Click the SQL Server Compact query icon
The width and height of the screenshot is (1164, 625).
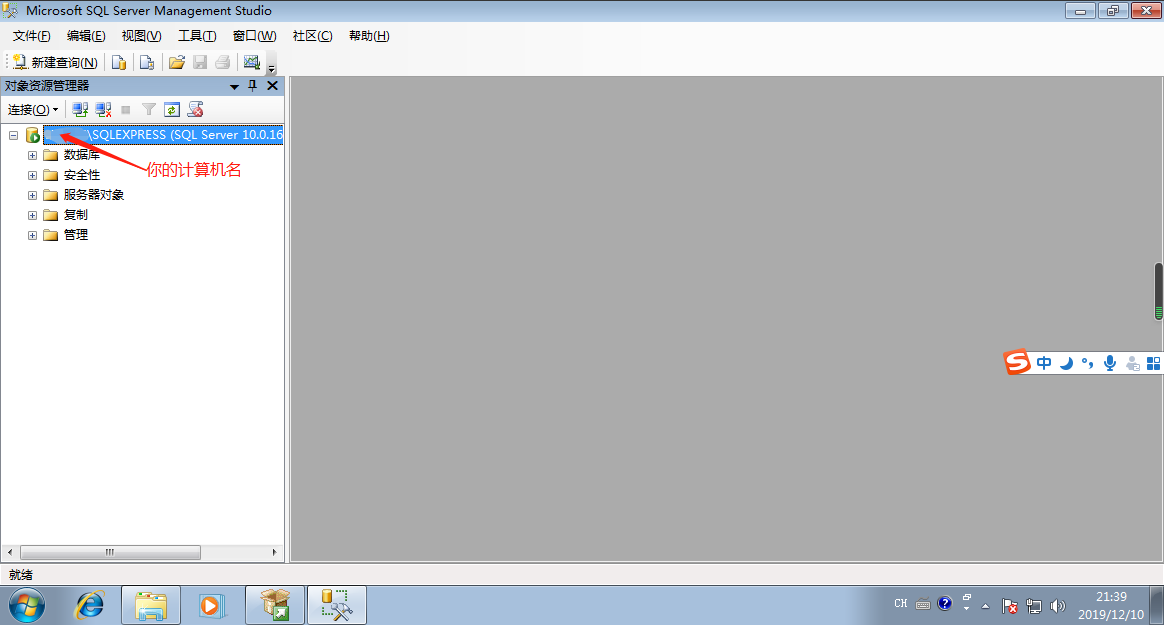[x=147, y=62]
